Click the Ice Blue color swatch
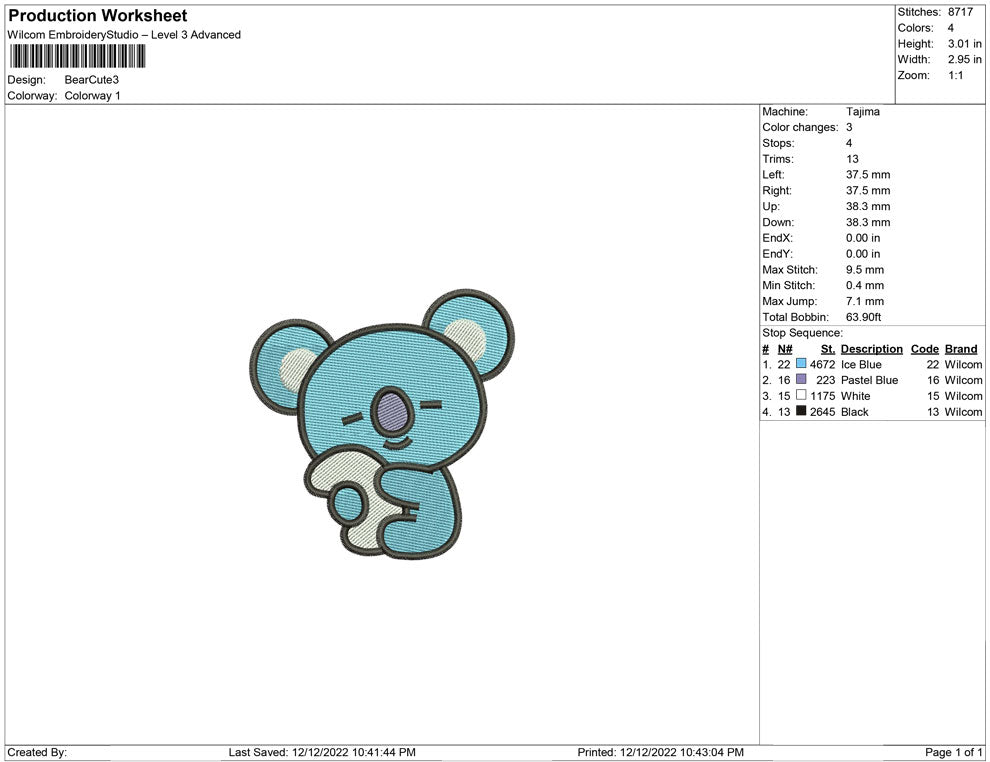 (x=801, y=364)
